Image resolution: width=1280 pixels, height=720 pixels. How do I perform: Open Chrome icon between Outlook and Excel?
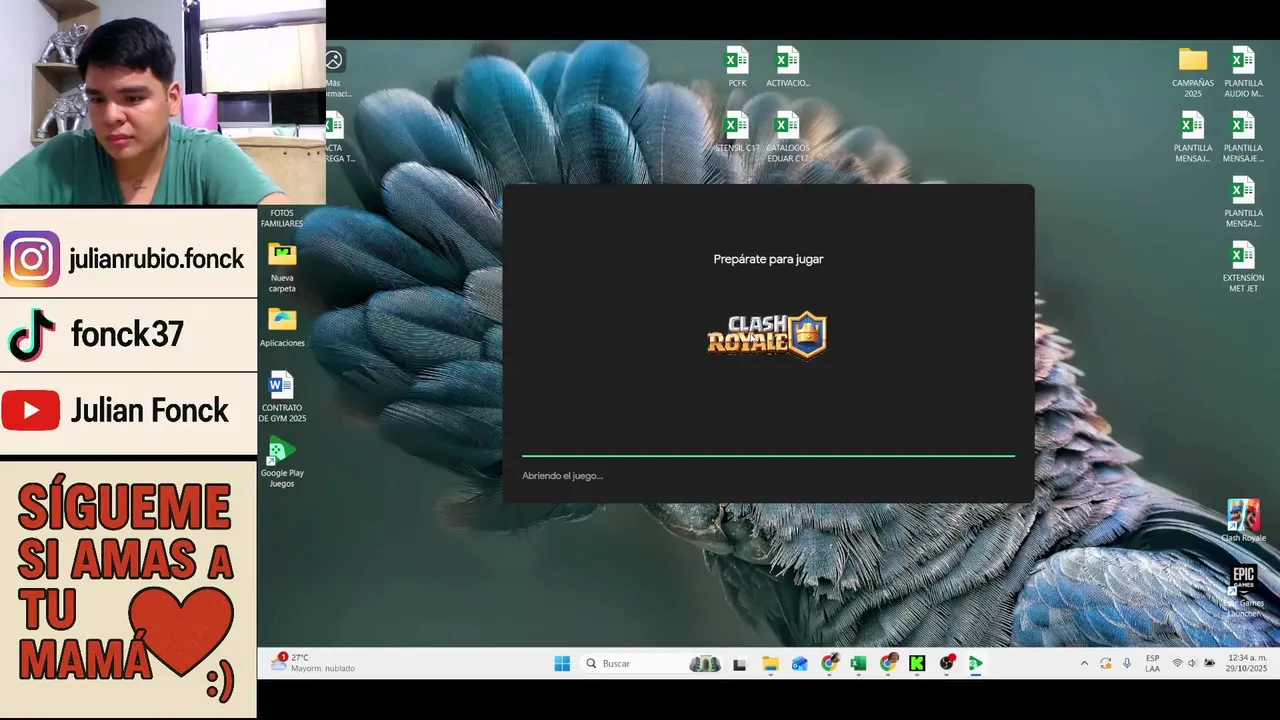click(829, 663)
